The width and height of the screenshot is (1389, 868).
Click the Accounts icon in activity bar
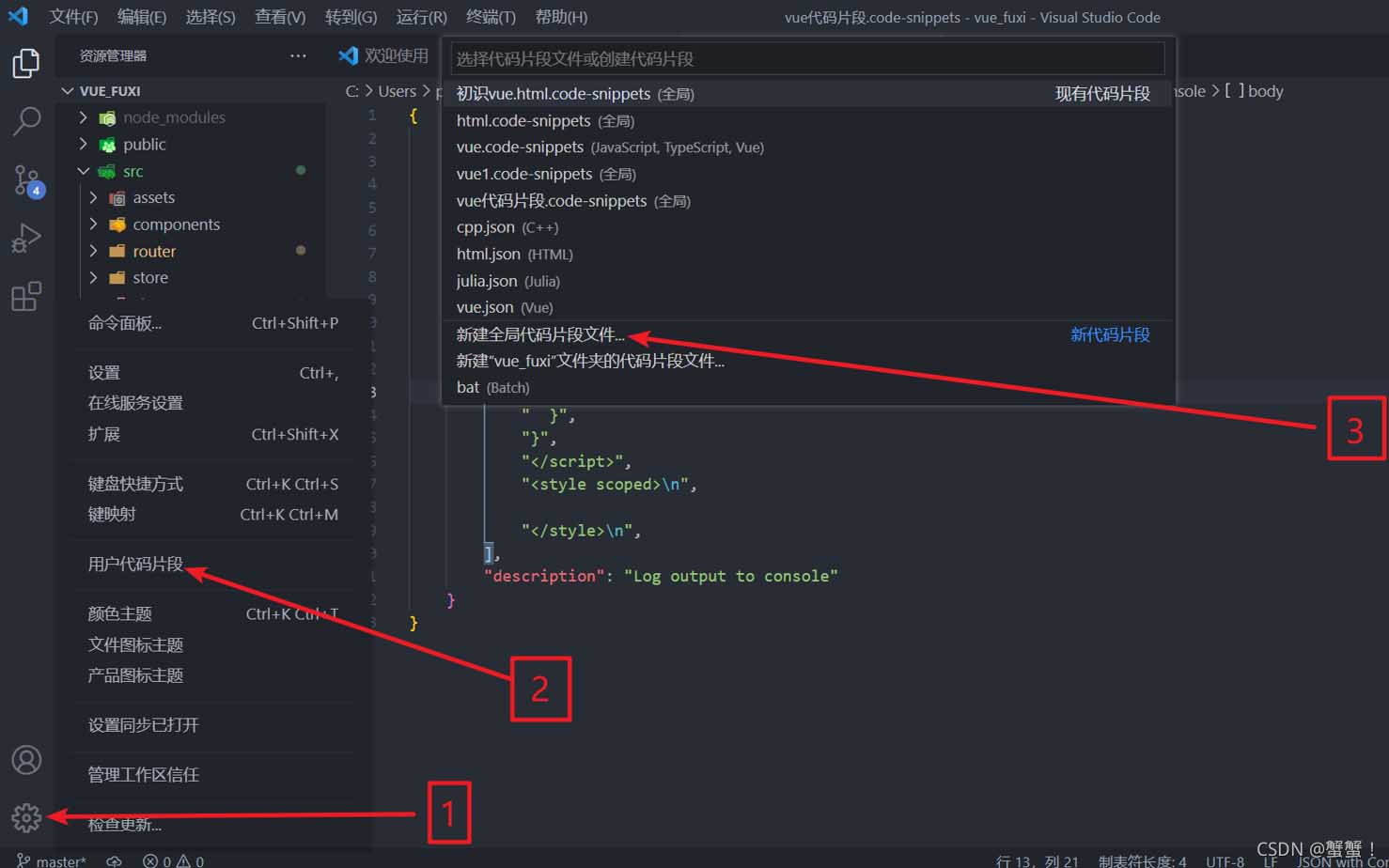(x=26, y=759)
